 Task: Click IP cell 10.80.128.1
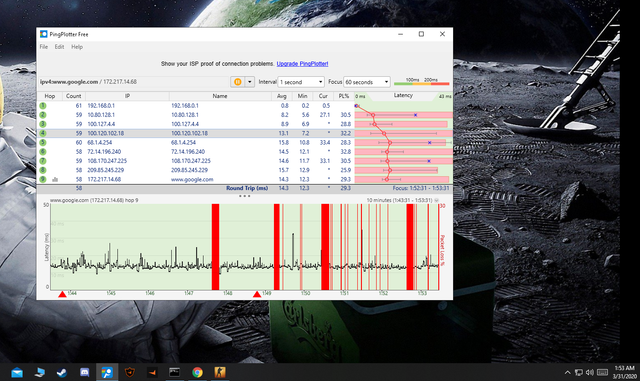click(x=101, y=115)
